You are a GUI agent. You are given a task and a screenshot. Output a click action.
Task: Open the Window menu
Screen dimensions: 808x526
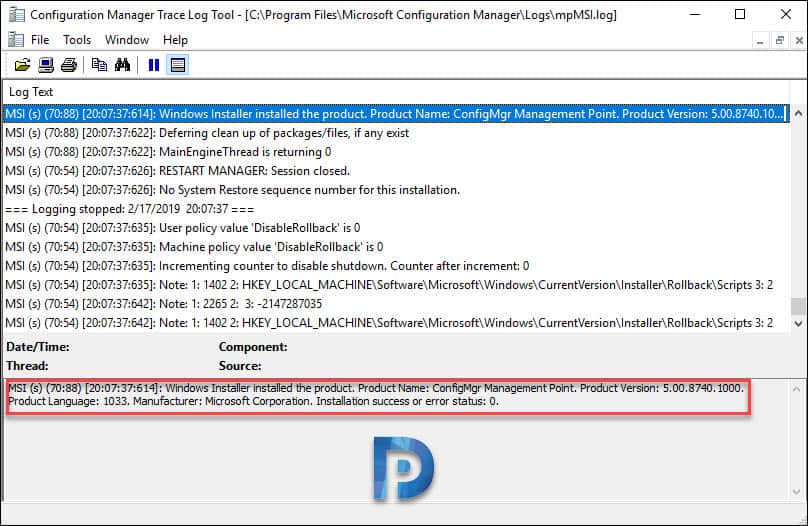pos(127,40)
